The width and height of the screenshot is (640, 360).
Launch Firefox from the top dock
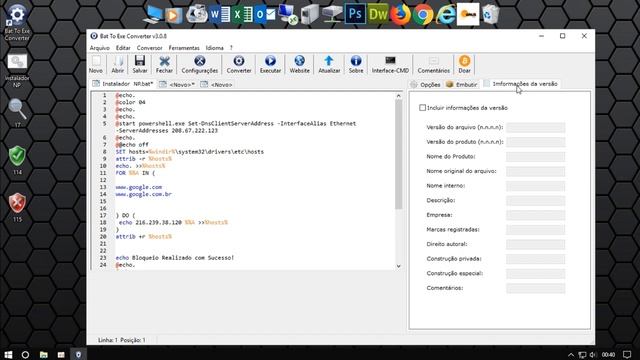click(x=400, y=14)
